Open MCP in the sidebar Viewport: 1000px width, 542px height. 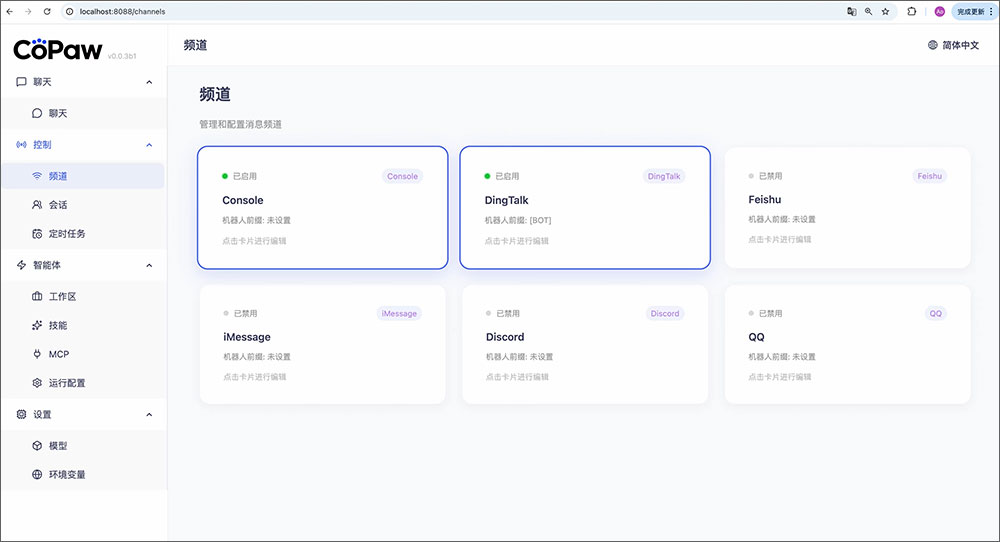click(x=83, y=354)
